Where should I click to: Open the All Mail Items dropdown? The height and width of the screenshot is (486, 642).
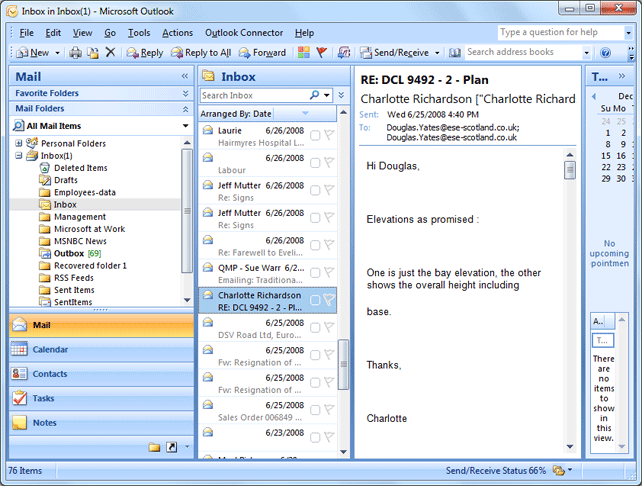coord(185,126)
